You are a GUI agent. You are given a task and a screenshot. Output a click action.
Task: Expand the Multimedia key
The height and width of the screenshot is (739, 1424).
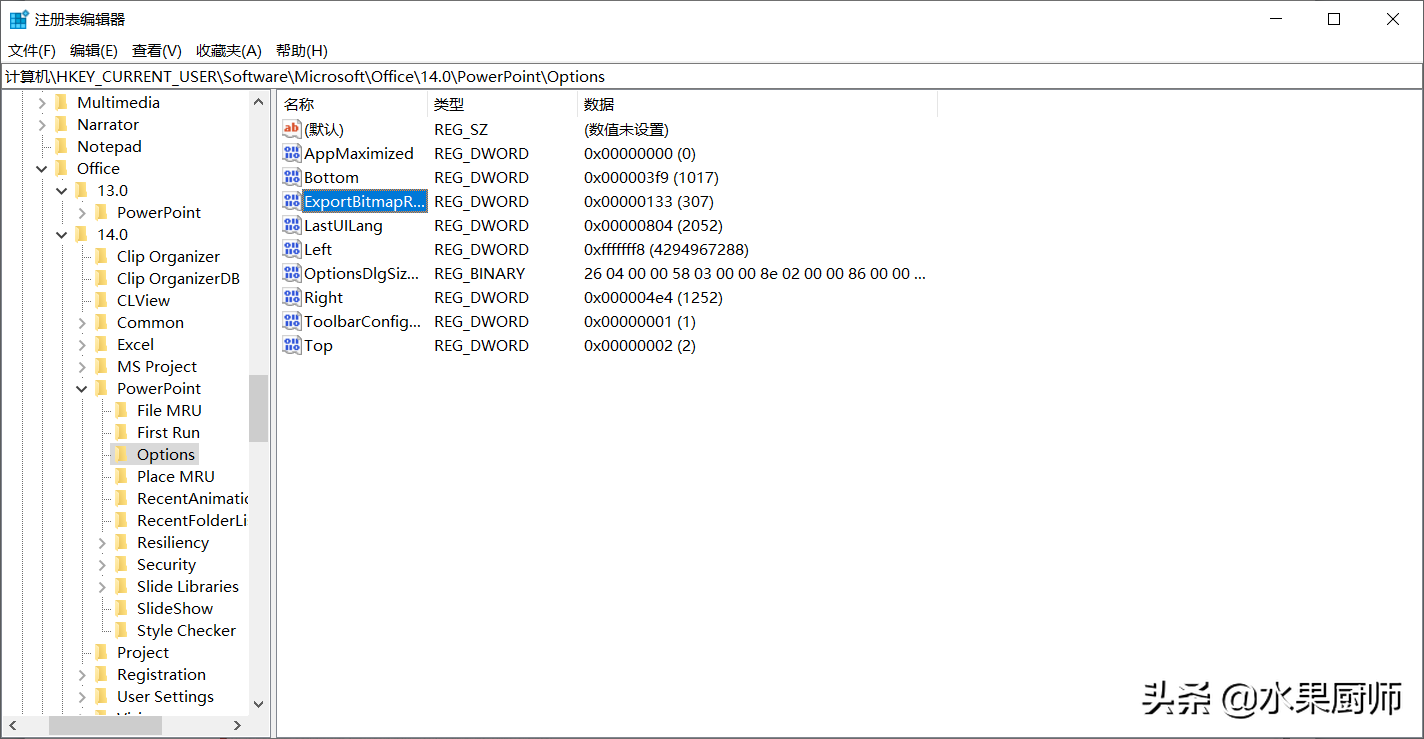(x=42, y=102)
